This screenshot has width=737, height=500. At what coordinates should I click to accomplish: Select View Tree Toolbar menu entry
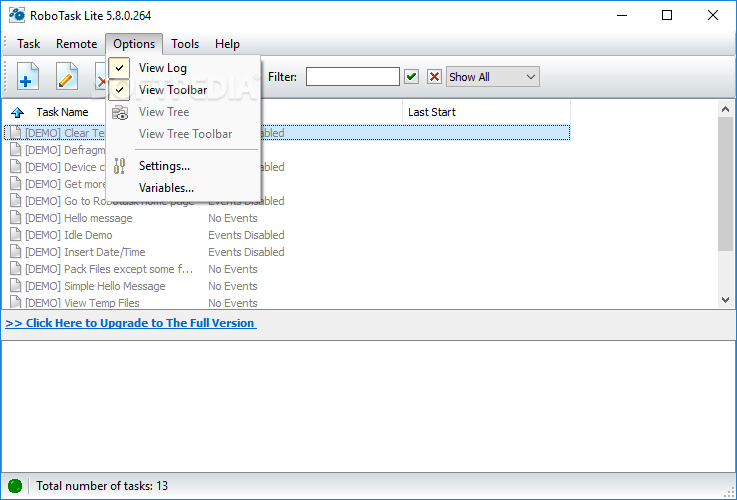(x=183, y=134)
